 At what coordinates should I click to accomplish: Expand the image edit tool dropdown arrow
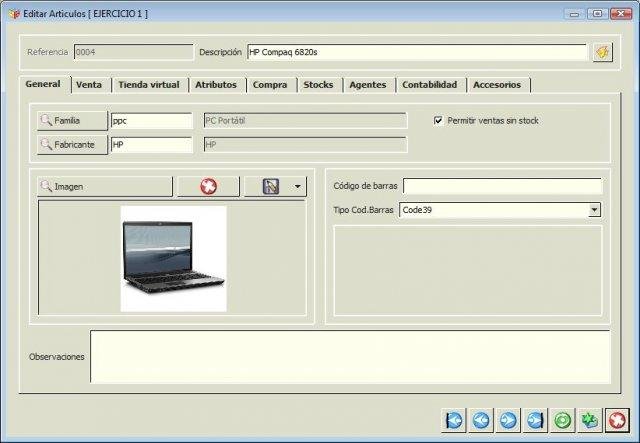click(298, 187)
